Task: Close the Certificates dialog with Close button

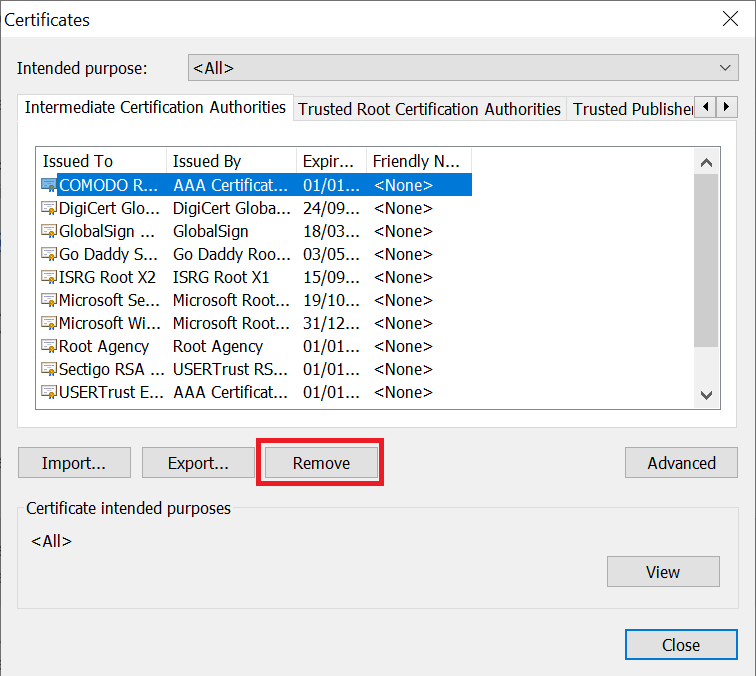Action: (681, 645)
